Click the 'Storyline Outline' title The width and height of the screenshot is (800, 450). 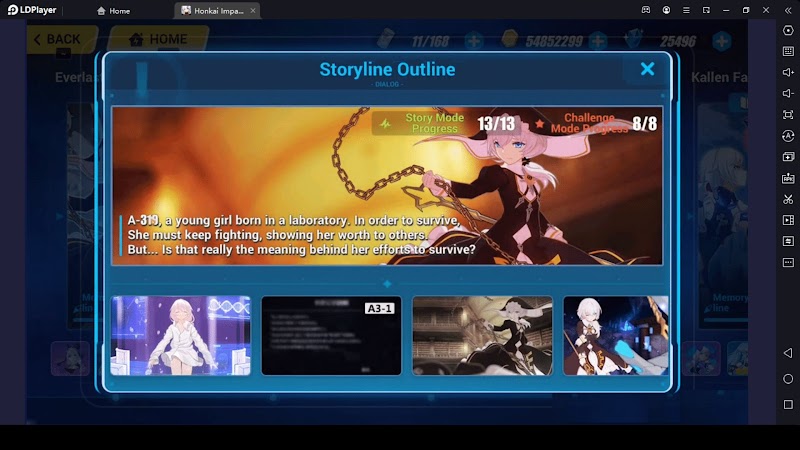point(387,69)
